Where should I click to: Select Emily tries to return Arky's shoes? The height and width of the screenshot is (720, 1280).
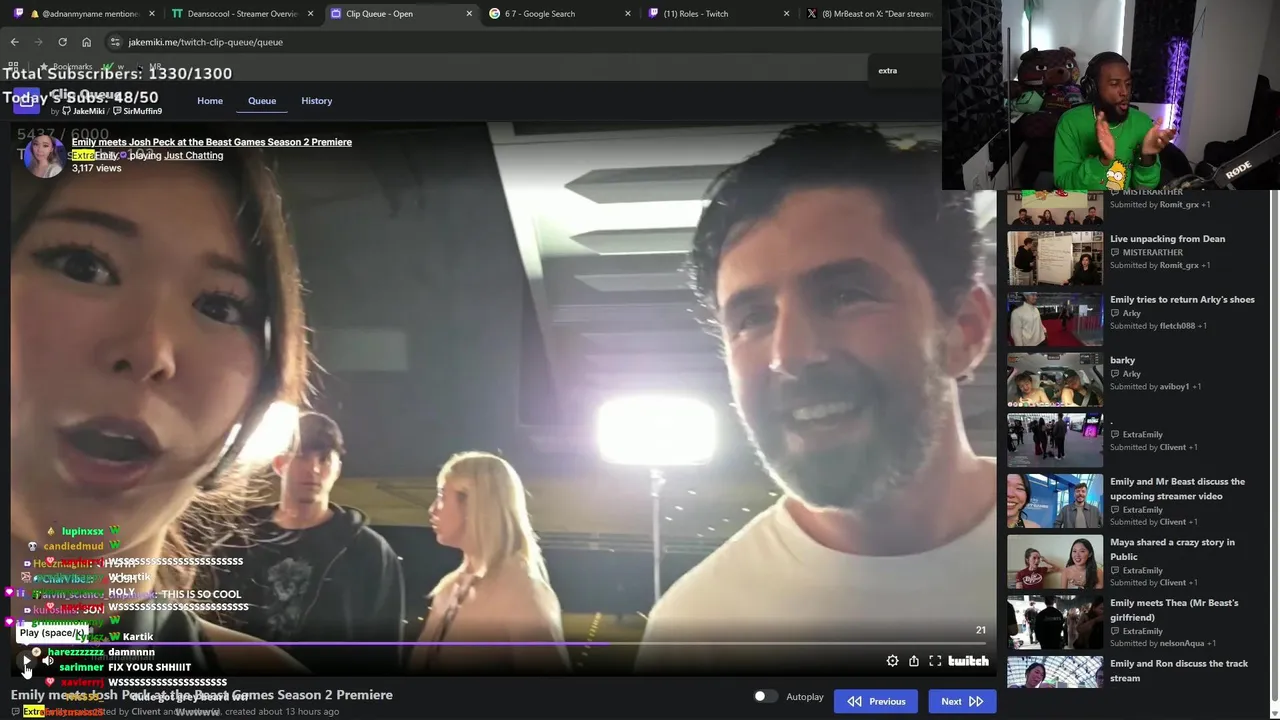coord(1182,299)
